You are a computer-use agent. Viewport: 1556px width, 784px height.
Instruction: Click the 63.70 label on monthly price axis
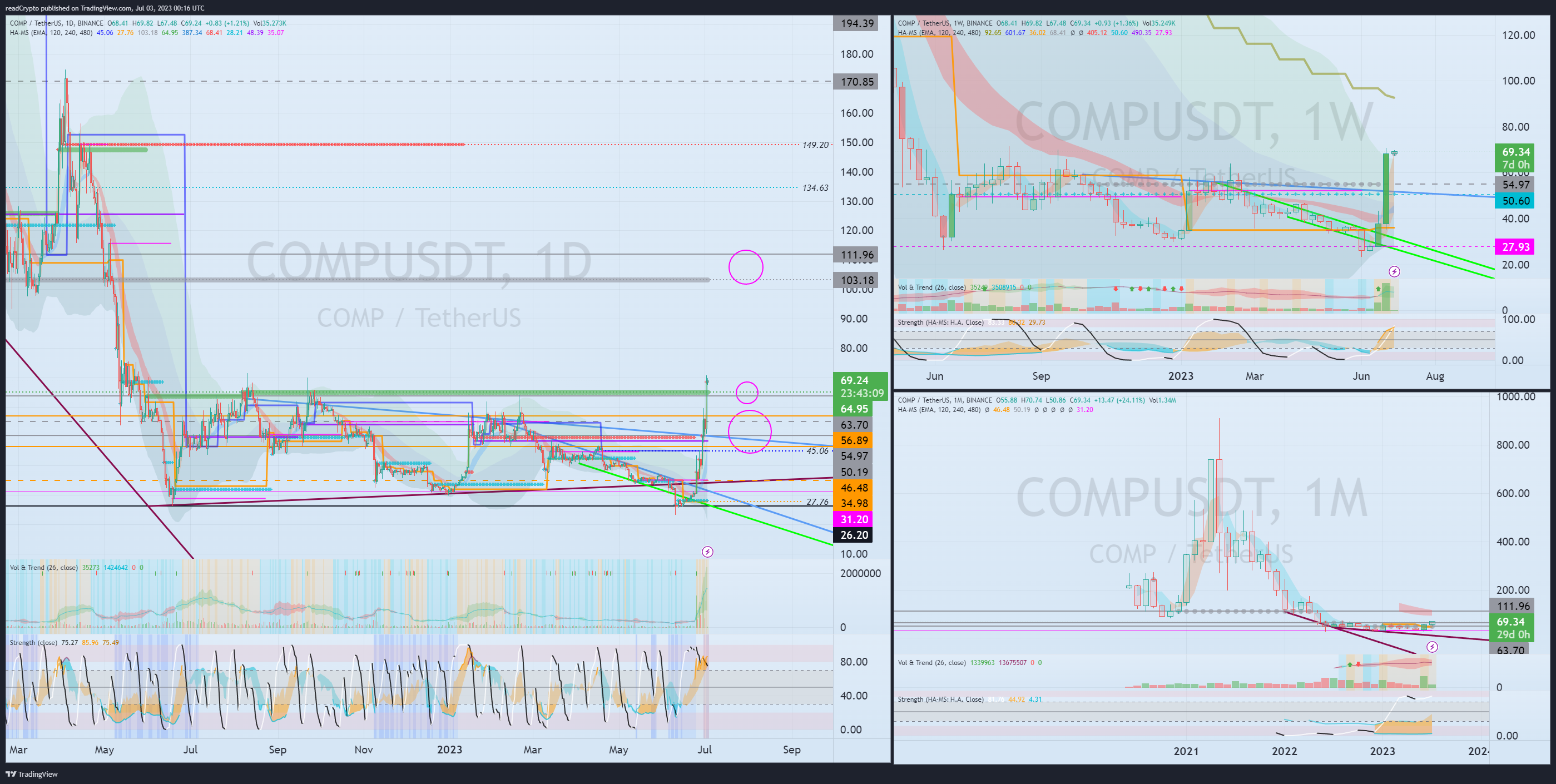tap(1510, 650)
